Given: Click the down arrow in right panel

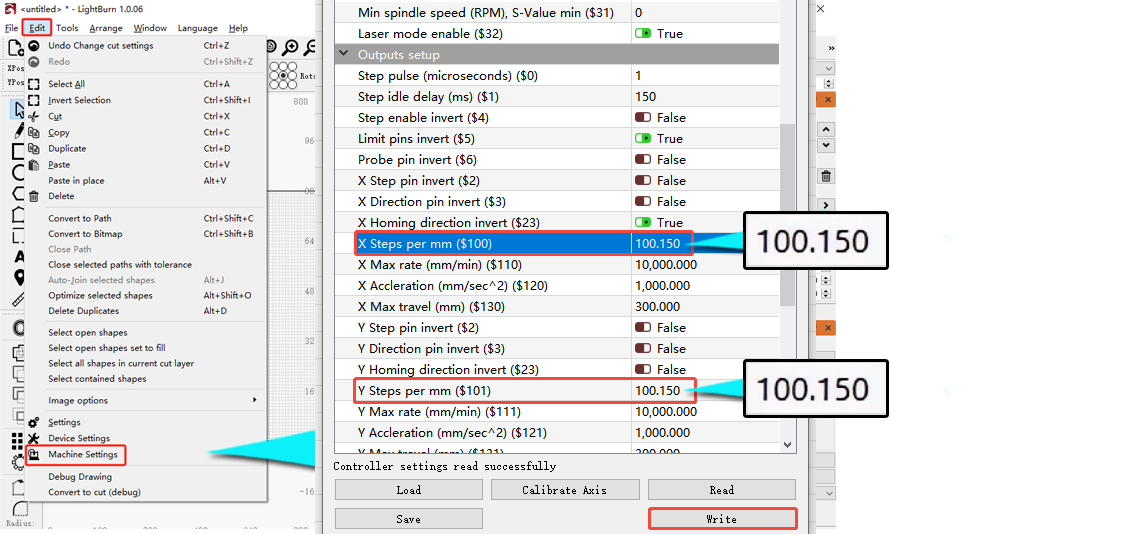Looking at the screenshot, I should pyautogui.click(x=826, y=146).
